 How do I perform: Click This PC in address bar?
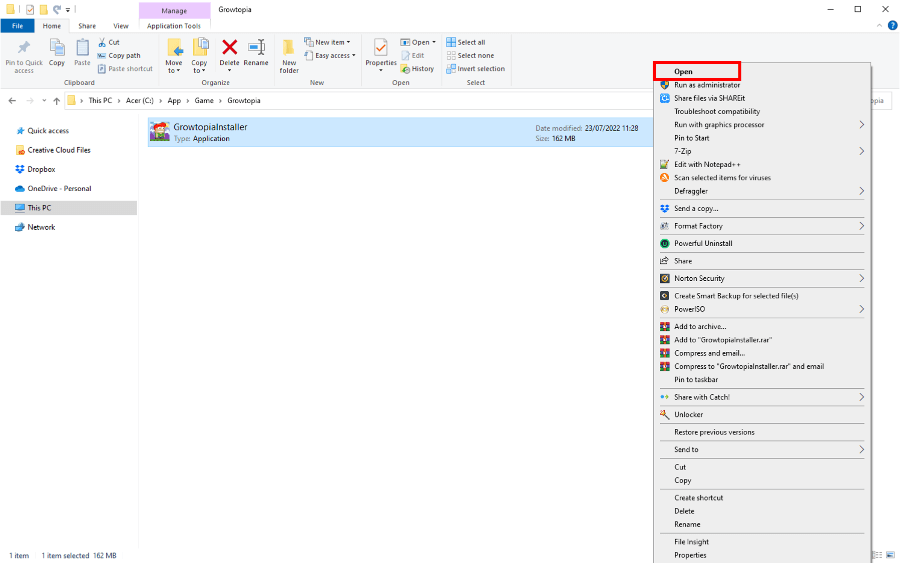tap(100, 100)
